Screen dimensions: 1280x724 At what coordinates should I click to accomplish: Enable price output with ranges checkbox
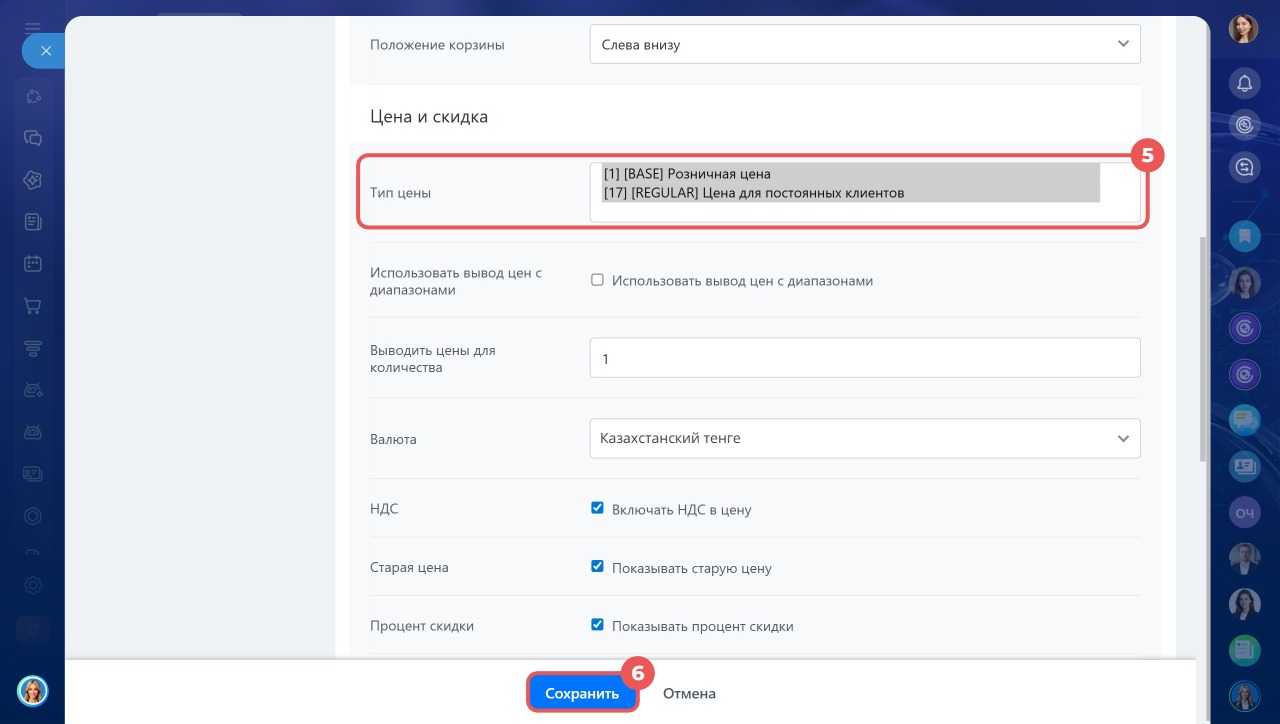597,281
